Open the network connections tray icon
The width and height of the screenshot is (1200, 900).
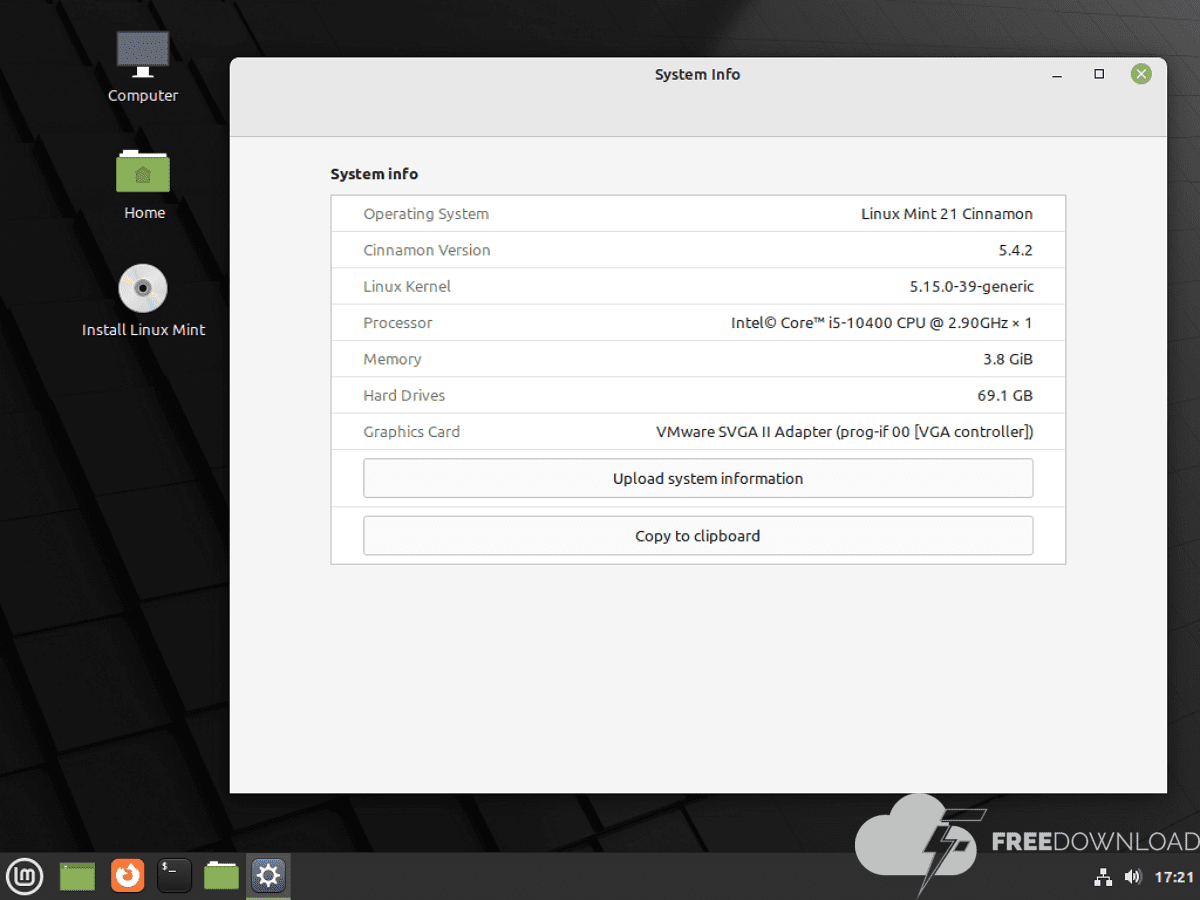coord(1103,877)
